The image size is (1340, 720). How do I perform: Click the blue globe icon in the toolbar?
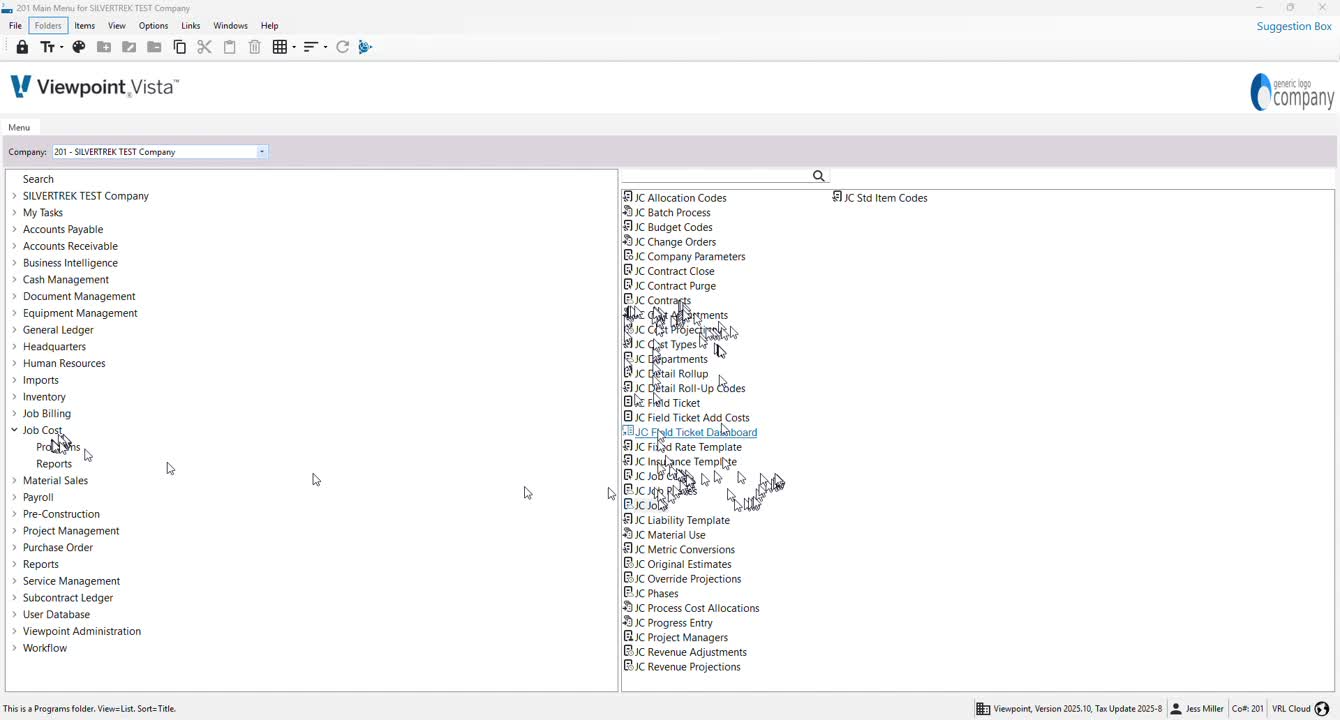point(366,47)
